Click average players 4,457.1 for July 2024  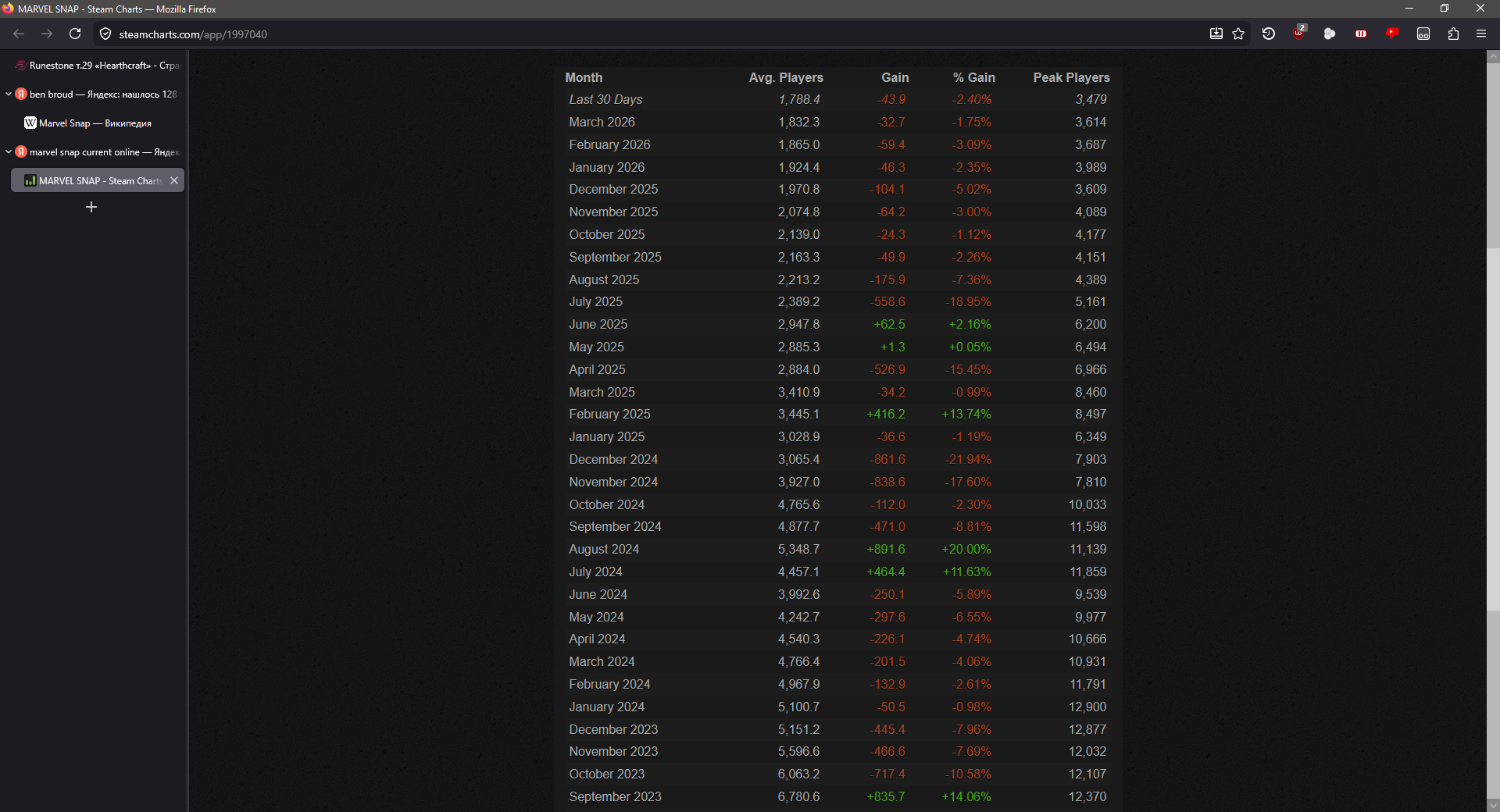click(798, 572)
